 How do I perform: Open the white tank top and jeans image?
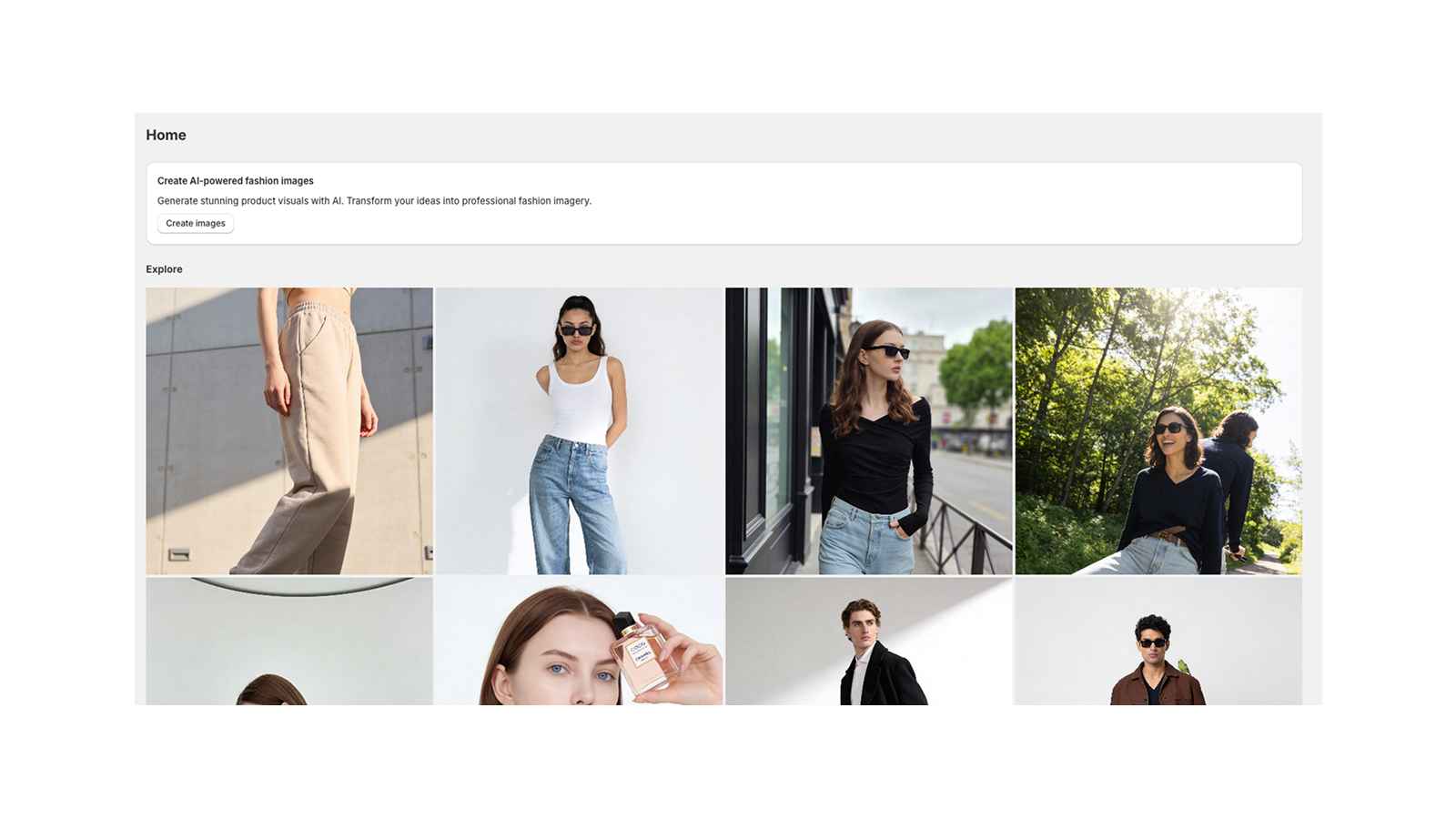point(579,431)
